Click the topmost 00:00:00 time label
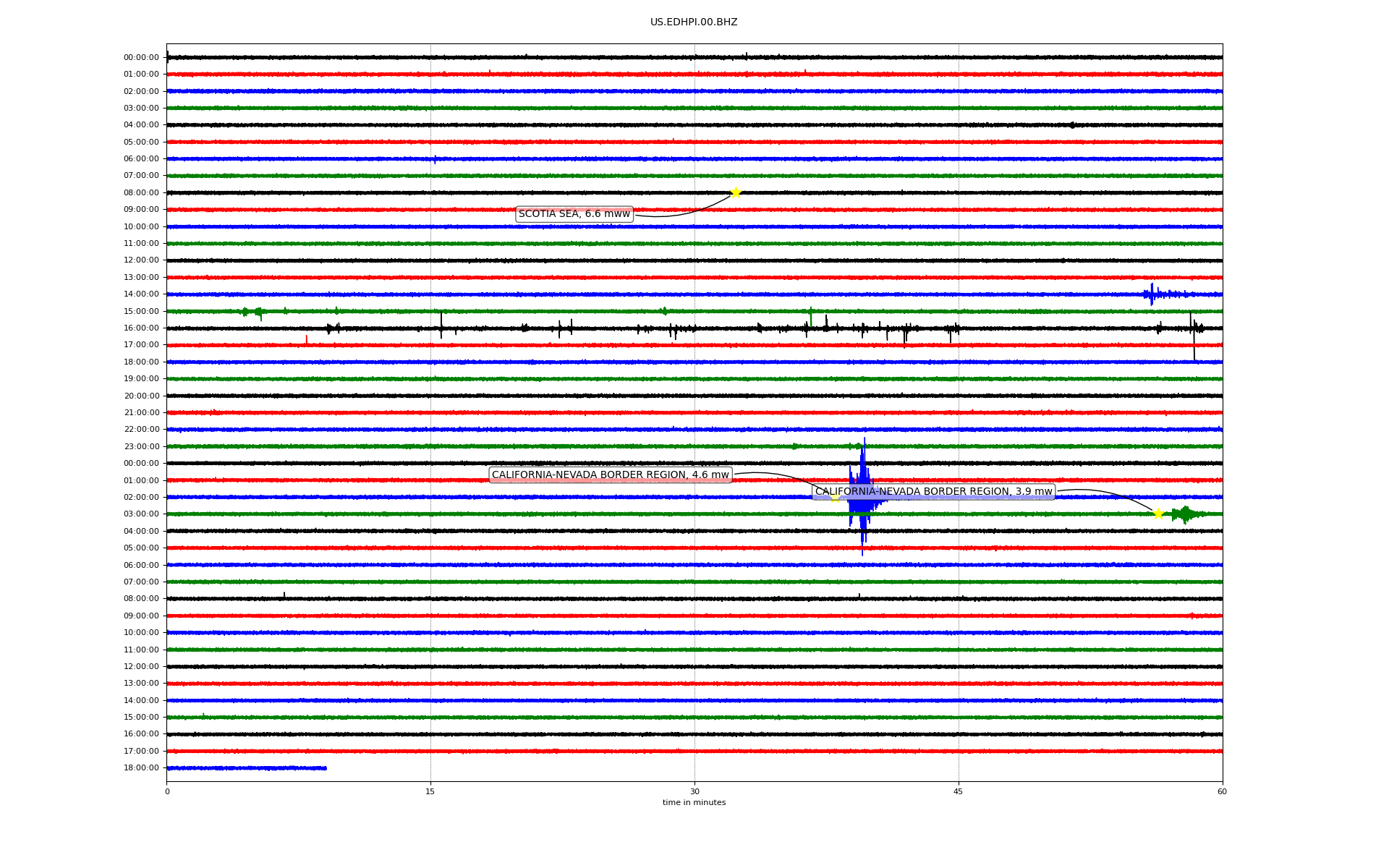Viewport: 1389px width, 868px height. click(141, 58)
